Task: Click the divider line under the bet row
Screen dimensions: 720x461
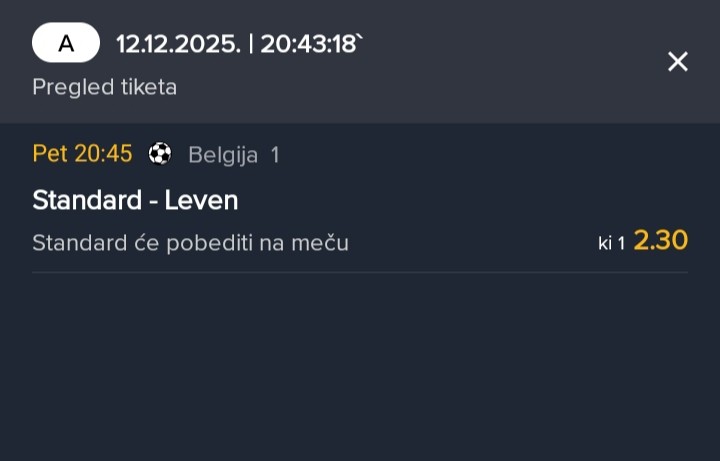Action: pyautogui.click(x=360, y=272)
